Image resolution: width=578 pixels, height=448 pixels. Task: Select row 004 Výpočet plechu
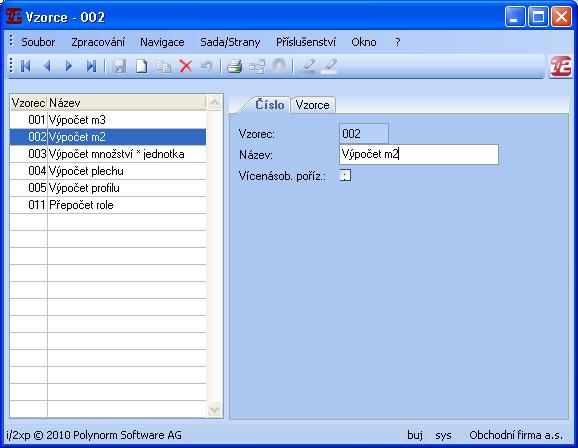pyautogui.click(x=108, y=171)
